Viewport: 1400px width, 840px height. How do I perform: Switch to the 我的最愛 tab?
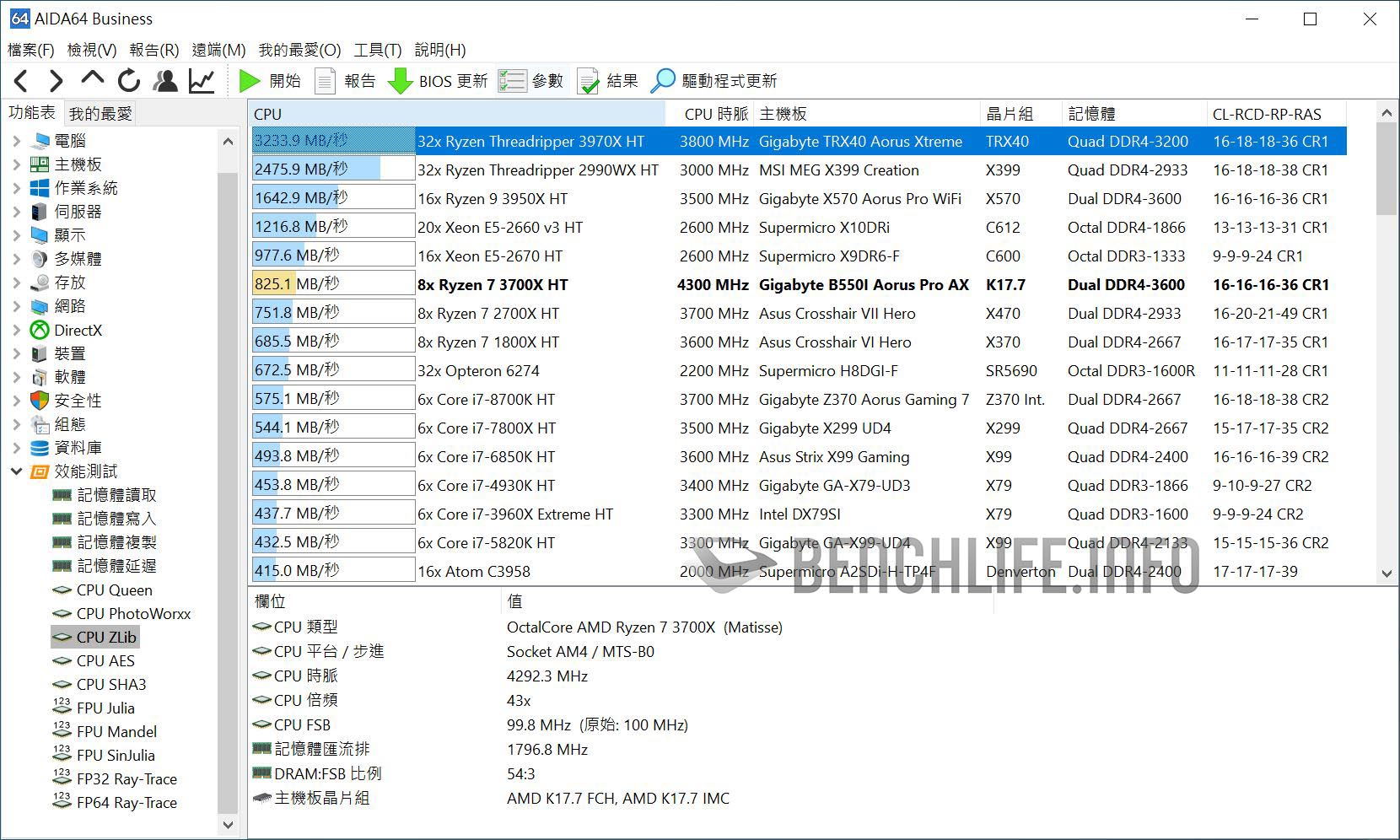click(100, 114)
